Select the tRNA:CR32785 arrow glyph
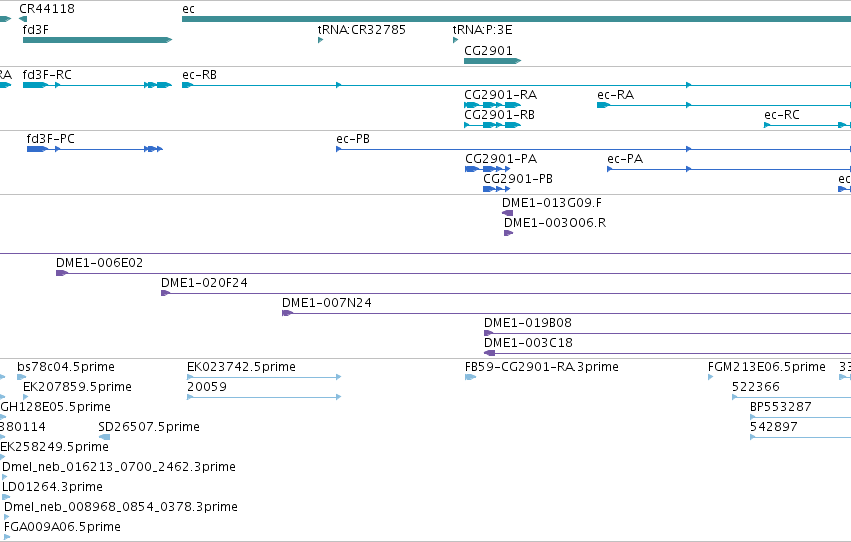The width and height of the screenshot is (851, 542). coord(320,40)
